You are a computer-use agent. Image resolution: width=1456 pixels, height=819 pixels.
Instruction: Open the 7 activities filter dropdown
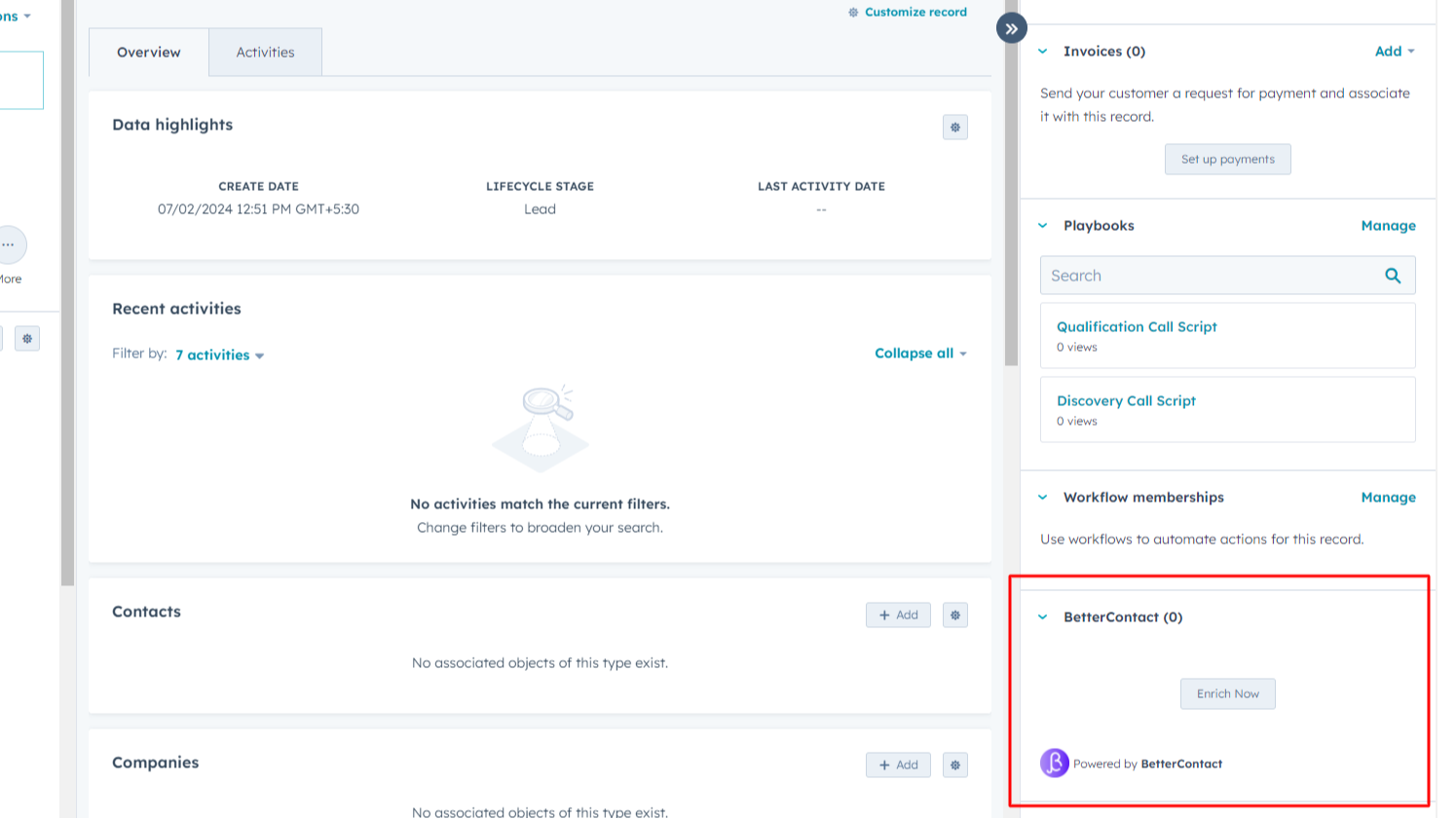219,355
